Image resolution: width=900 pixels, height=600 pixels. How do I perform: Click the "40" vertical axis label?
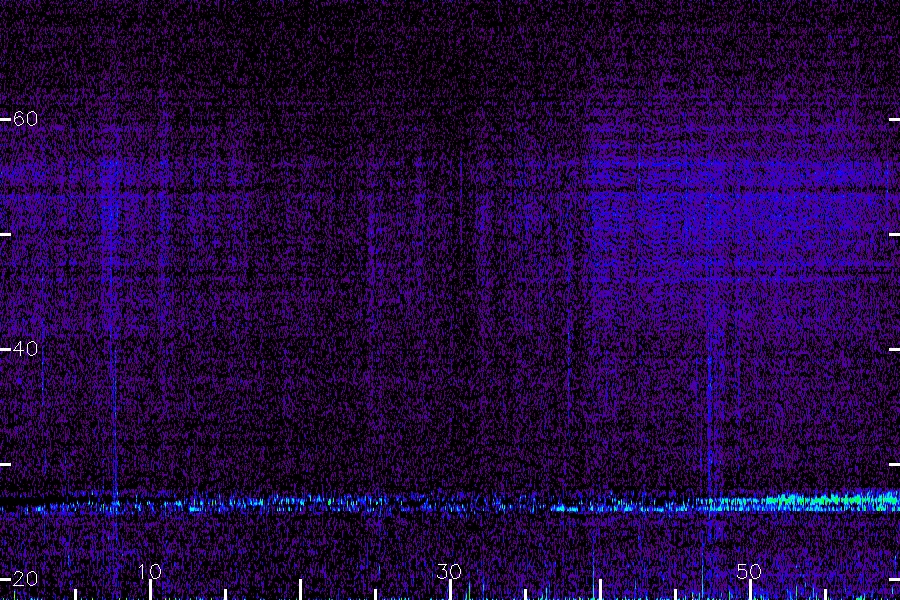[25, 349]
